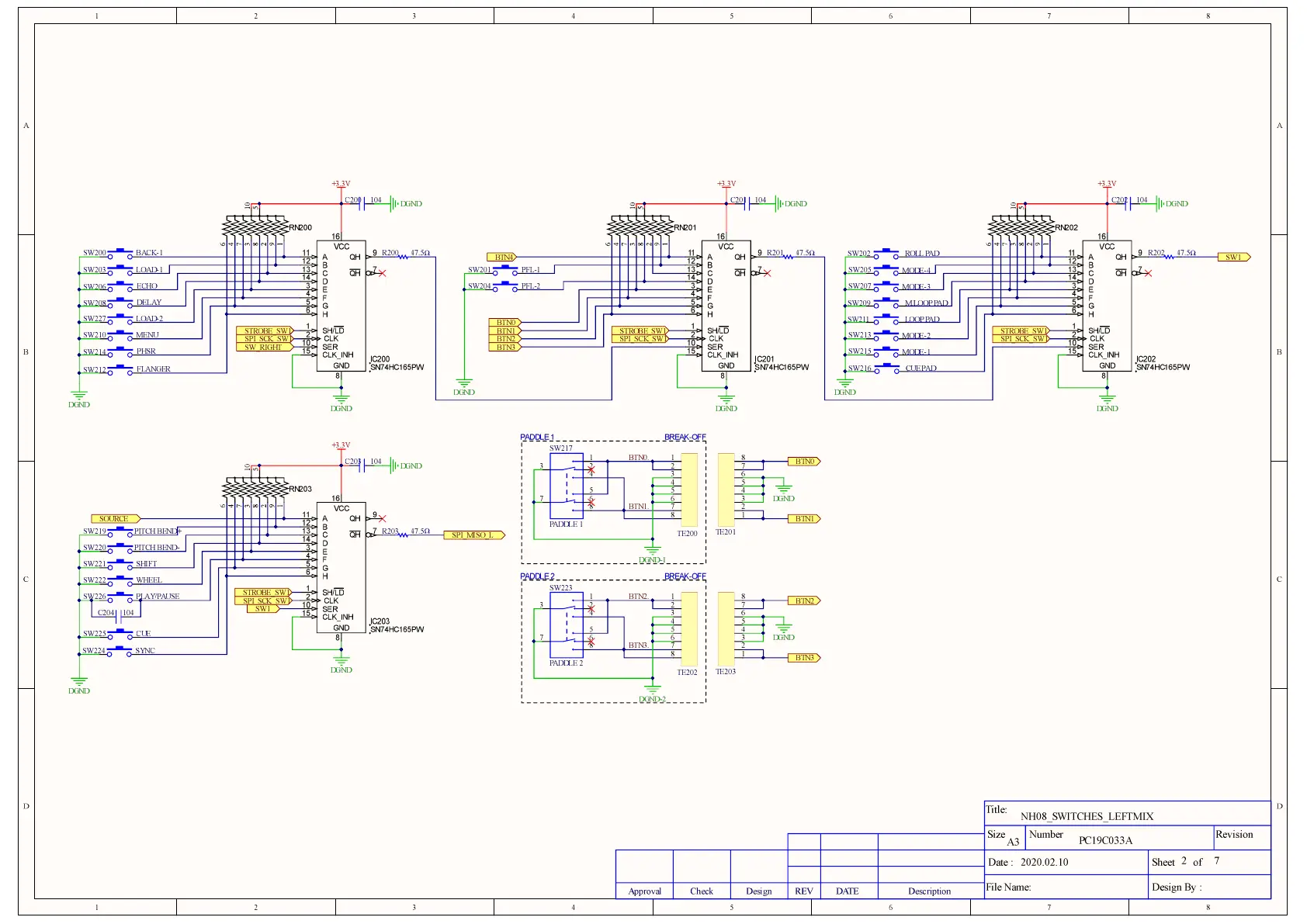
Task: Select the PITCH BEND- label of SW220
Action: [157, 548]
